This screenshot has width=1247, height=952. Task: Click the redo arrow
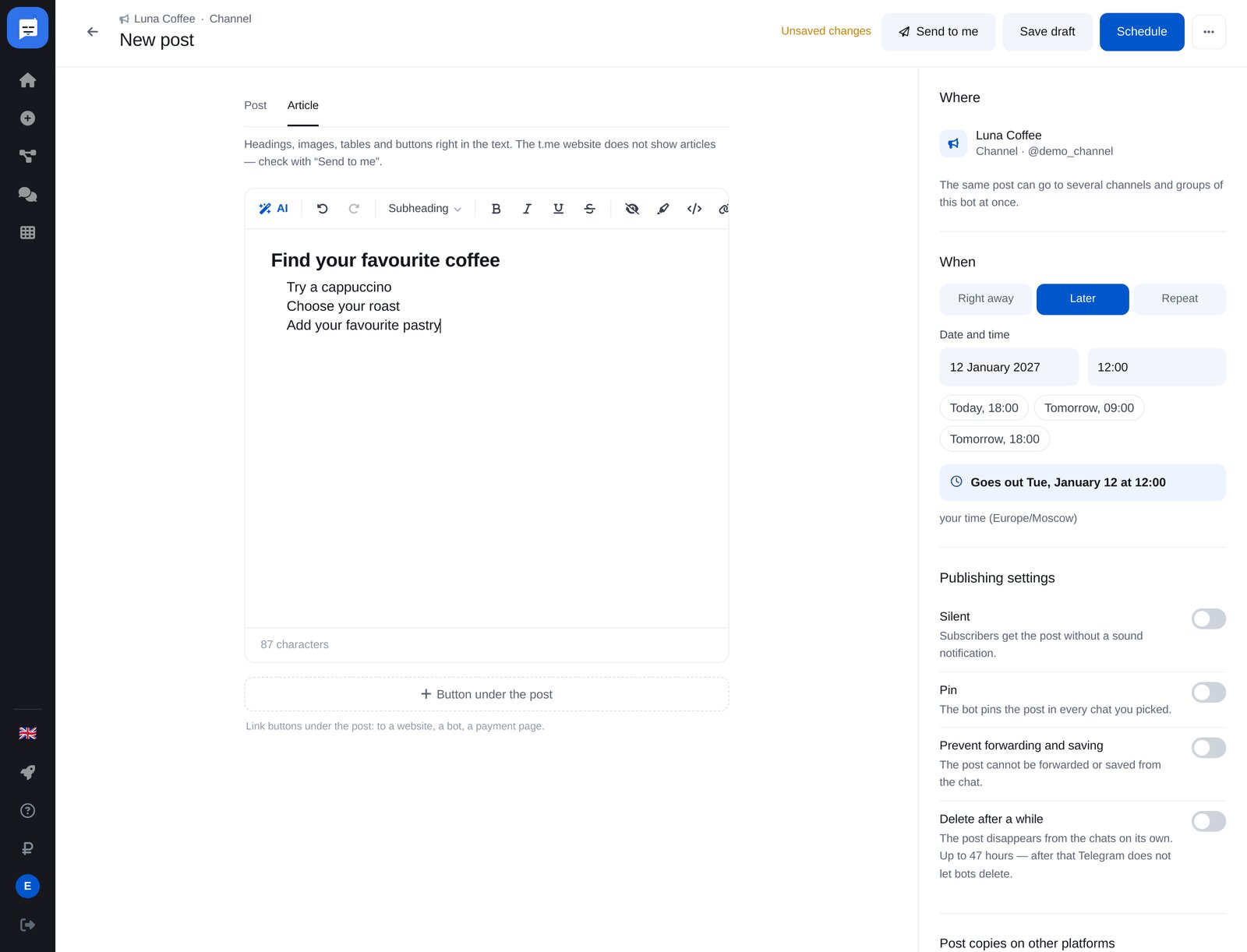[354, 209]
